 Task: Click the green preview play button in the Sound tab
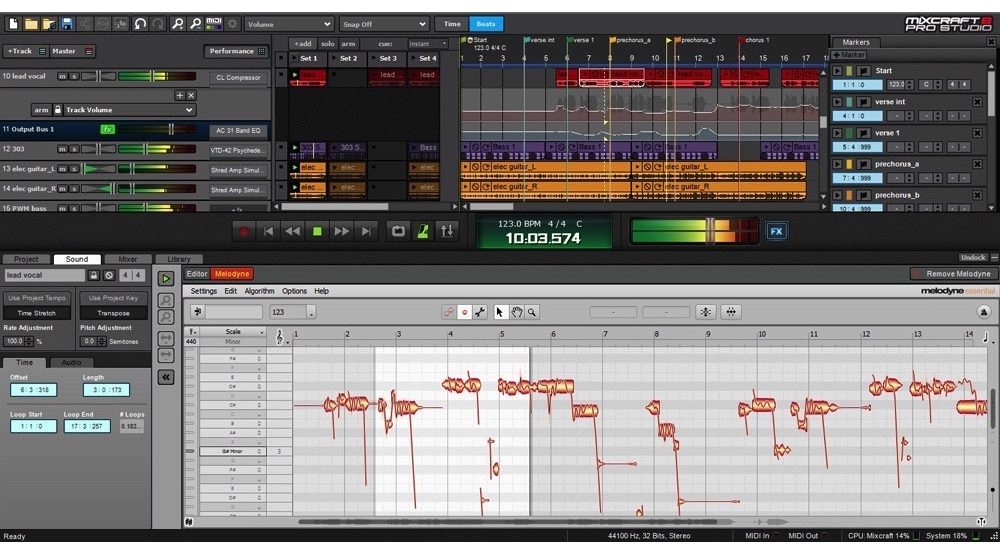coord(166,279)
